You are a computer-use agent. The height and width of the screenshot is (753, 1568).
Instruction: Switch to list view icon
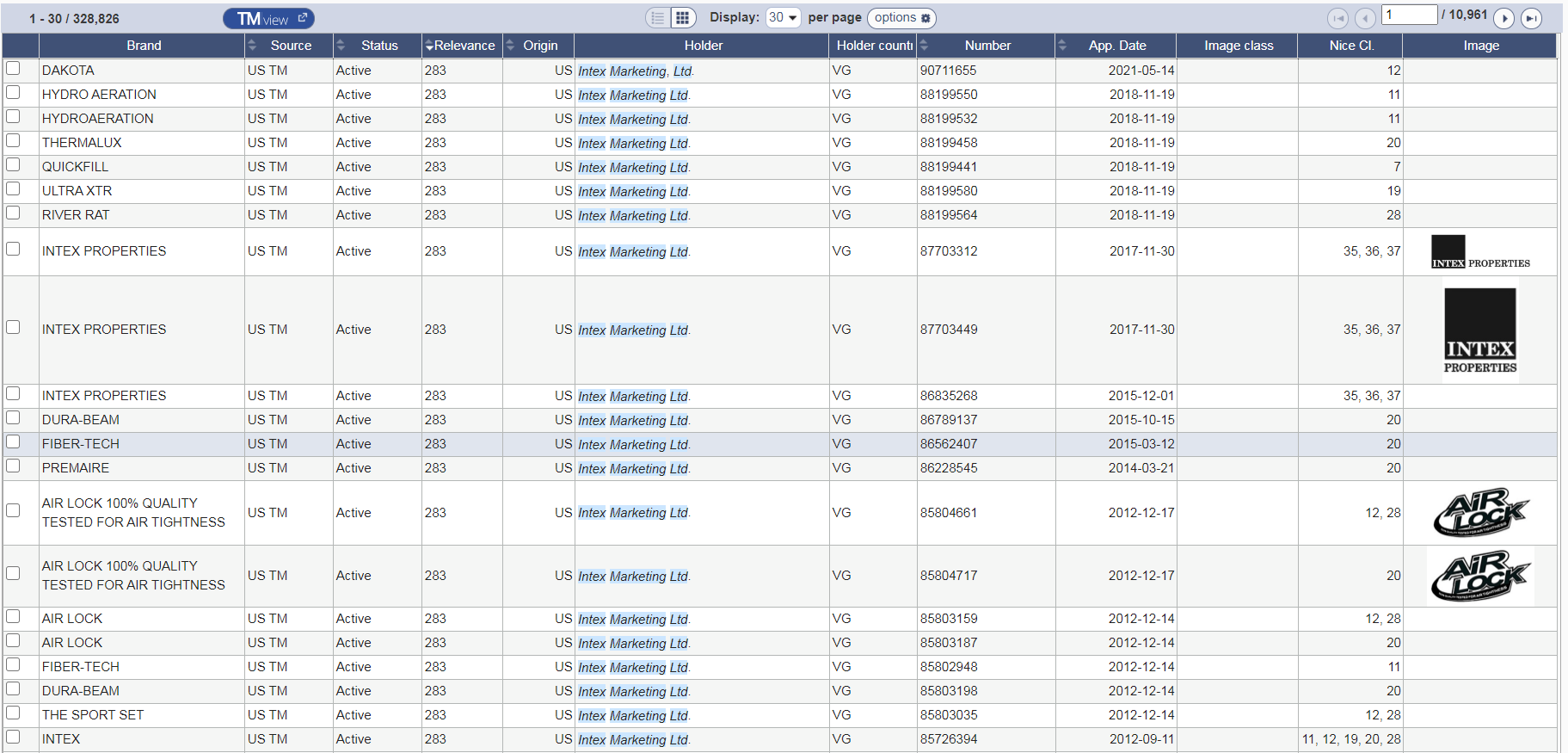659,18
